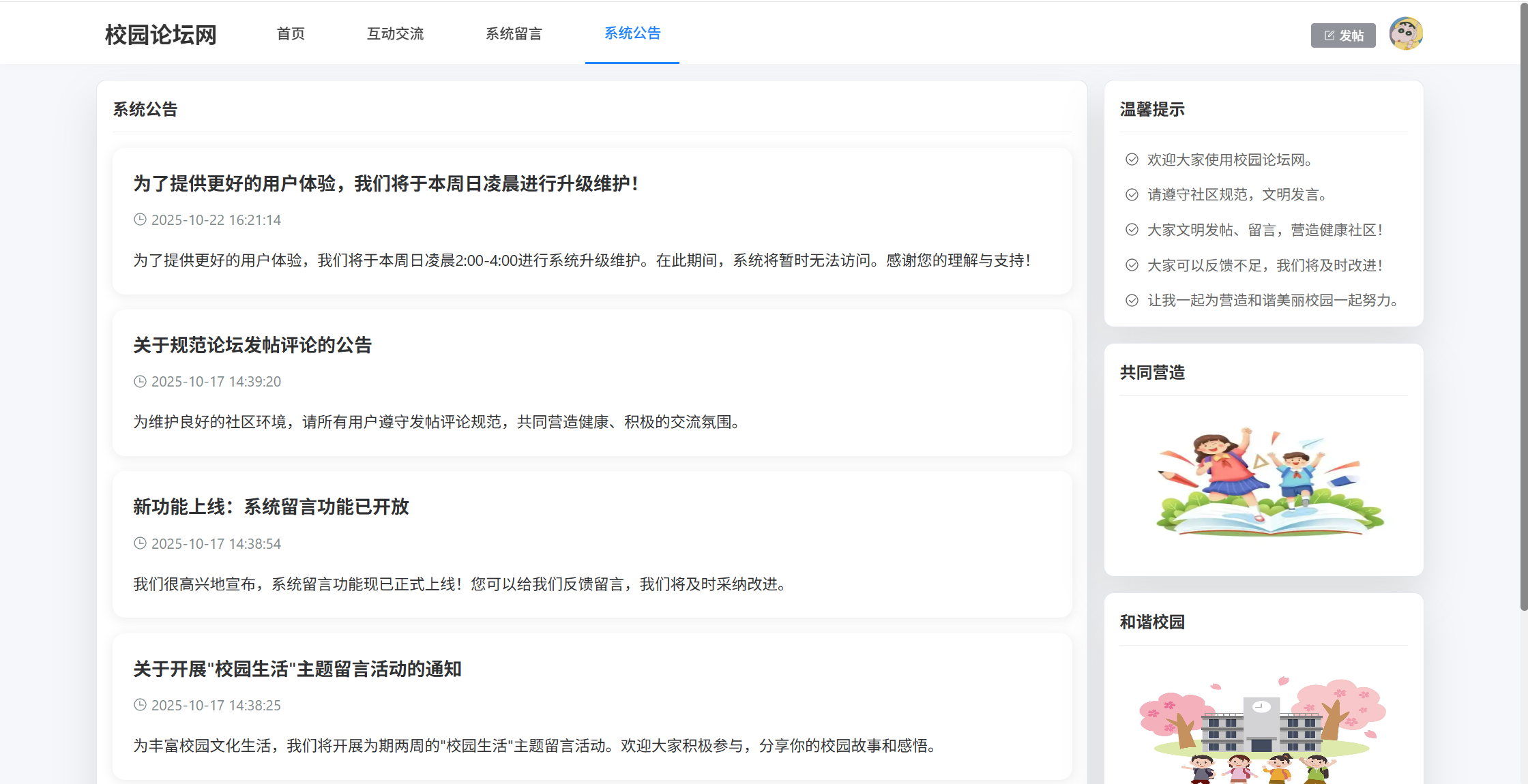Image resolution: width=1528 pixels, height=784 pixels.
Task: Click check icon beside 请遵守社区规范
Action: click(x=1132, y=195)
